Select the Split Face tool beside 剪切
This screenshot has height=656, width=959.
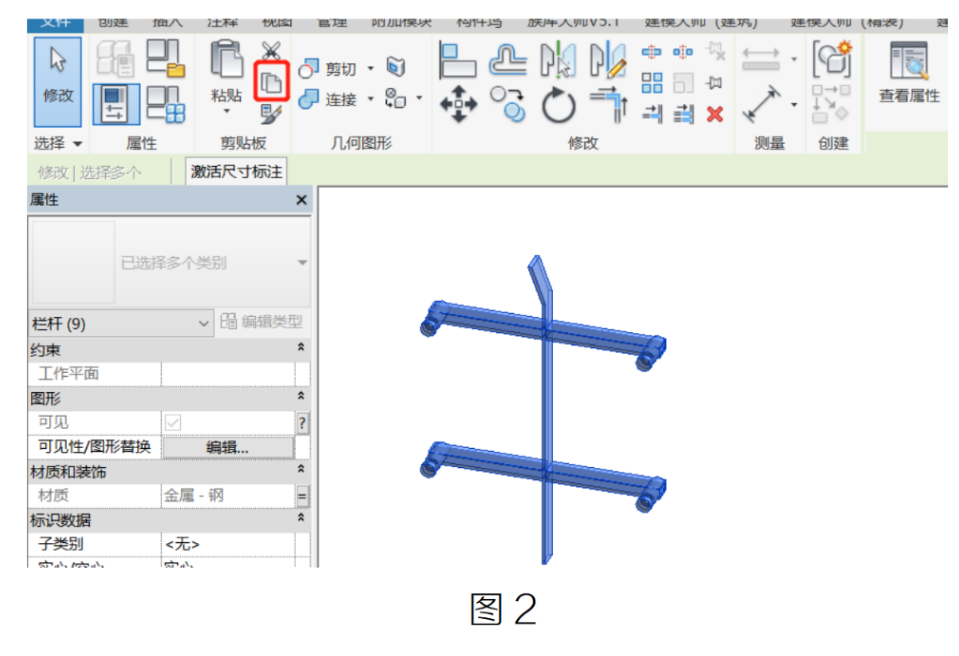pyautogui.click(x=396, y=67)
